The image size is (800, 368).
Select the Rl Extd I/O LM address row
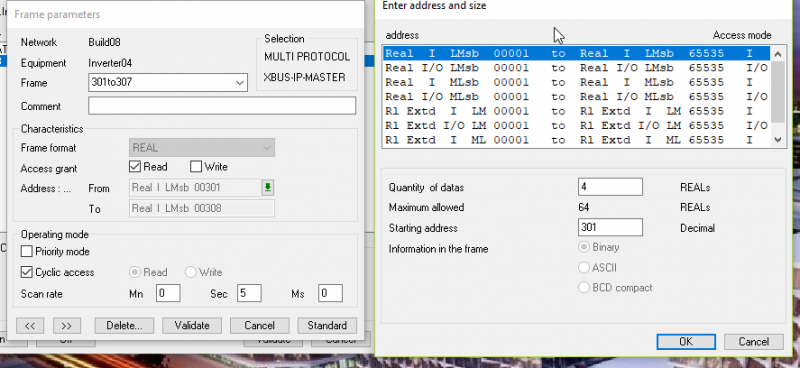577,125
